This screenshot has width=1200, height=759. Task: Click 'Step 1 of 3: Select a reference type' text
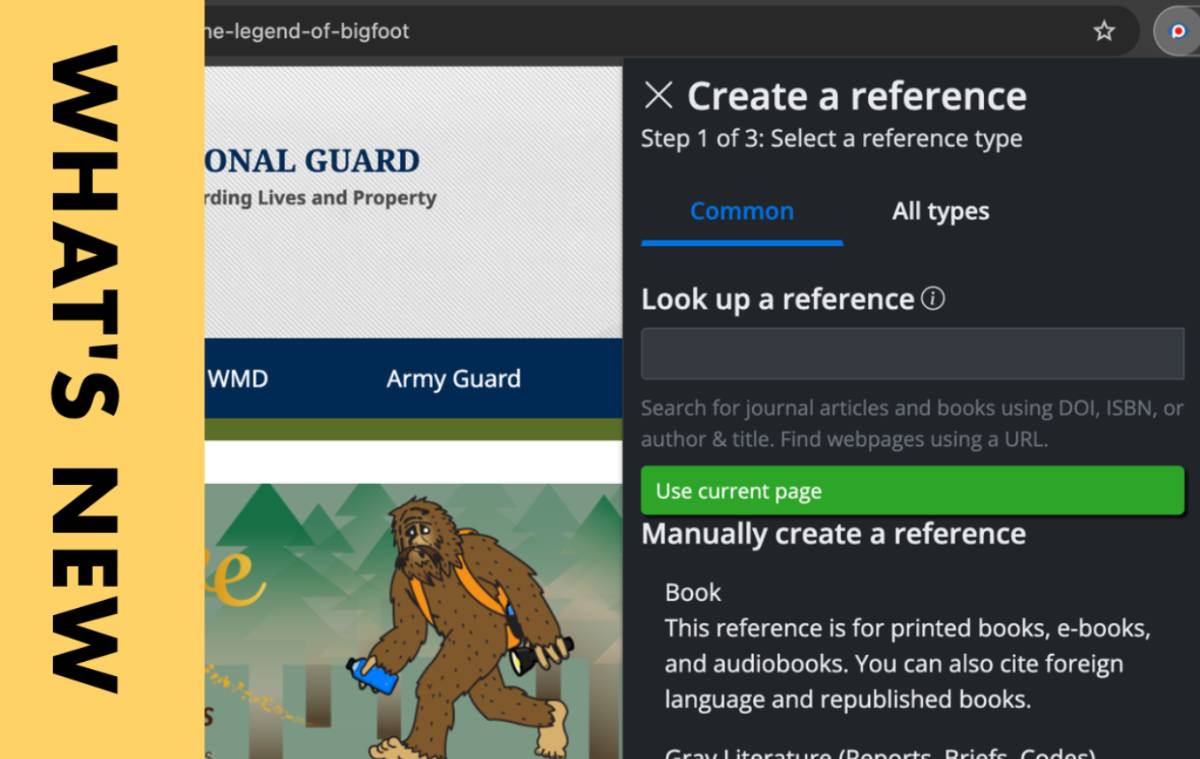click(832, 139)
